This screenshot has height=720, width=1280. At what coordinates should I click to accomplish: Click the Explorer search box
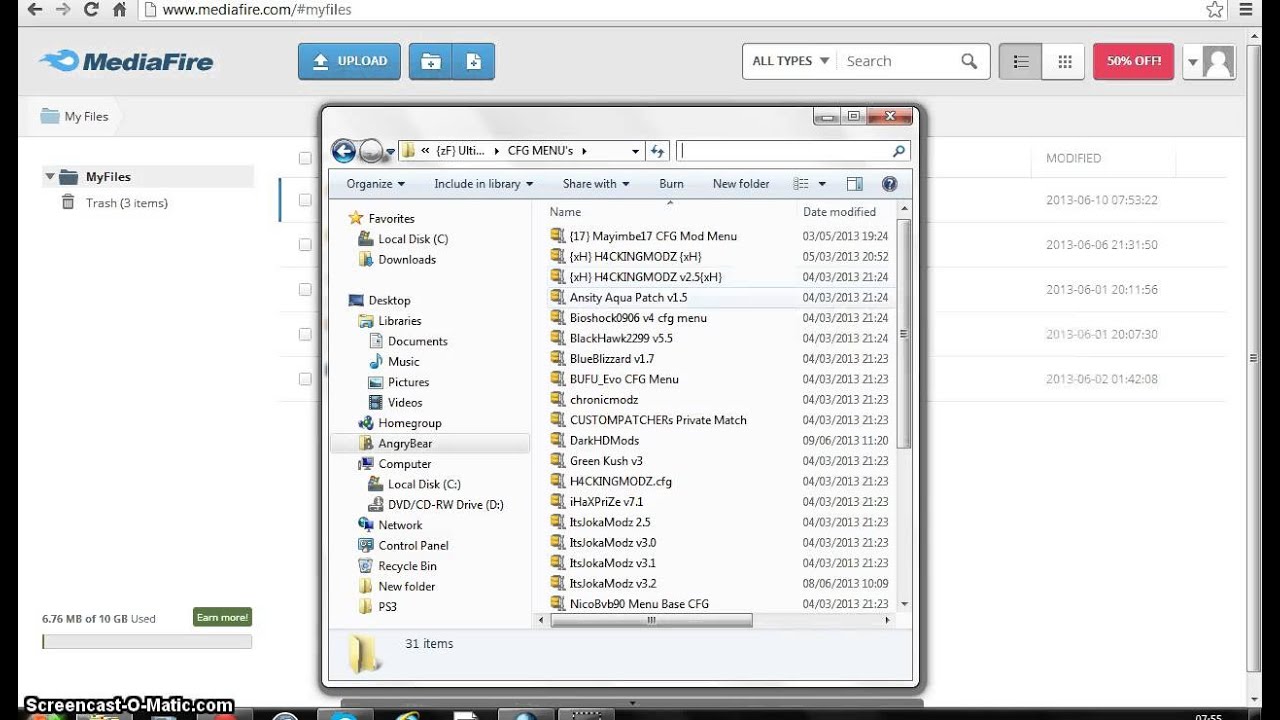[x=794, y=151]
